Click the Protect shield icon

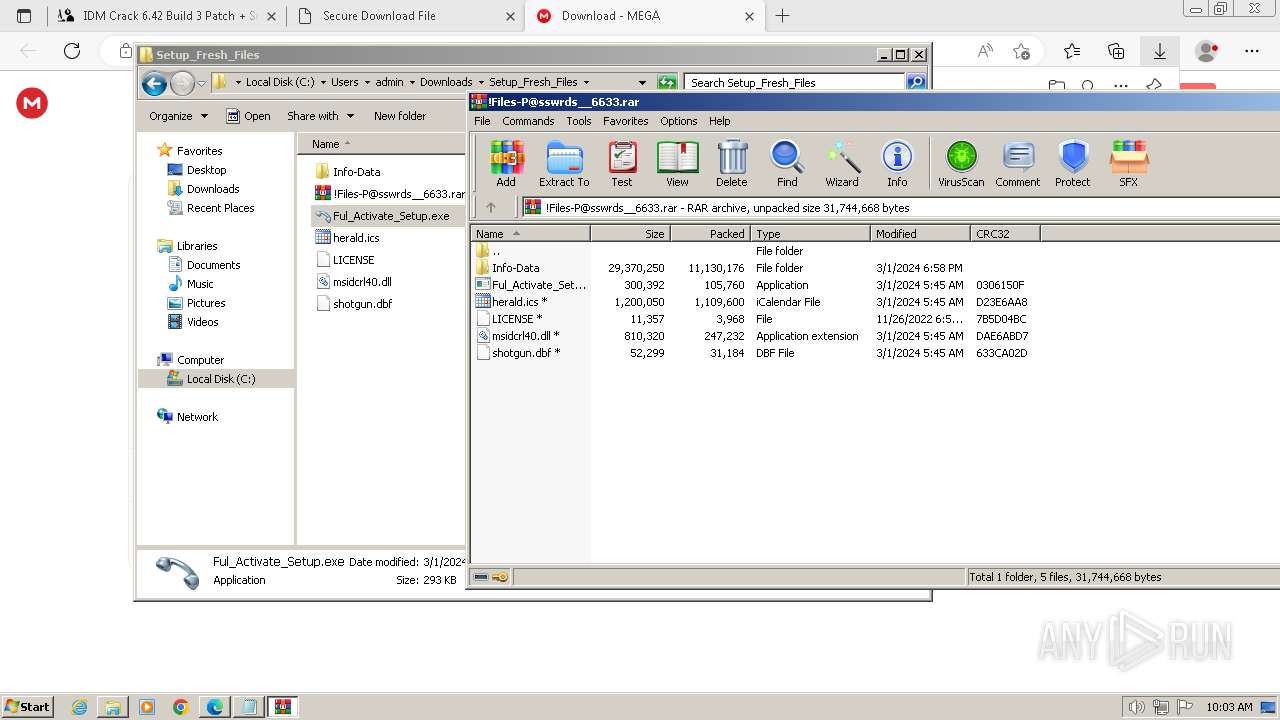coord(1073,163)
